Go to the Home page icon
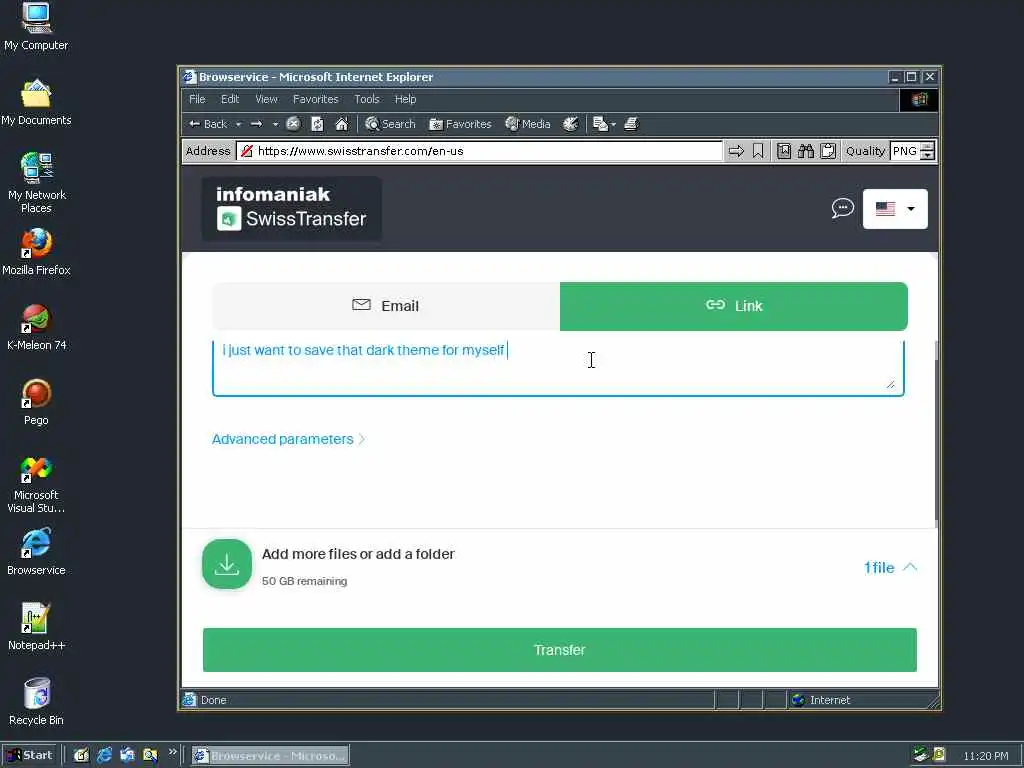 342,124
